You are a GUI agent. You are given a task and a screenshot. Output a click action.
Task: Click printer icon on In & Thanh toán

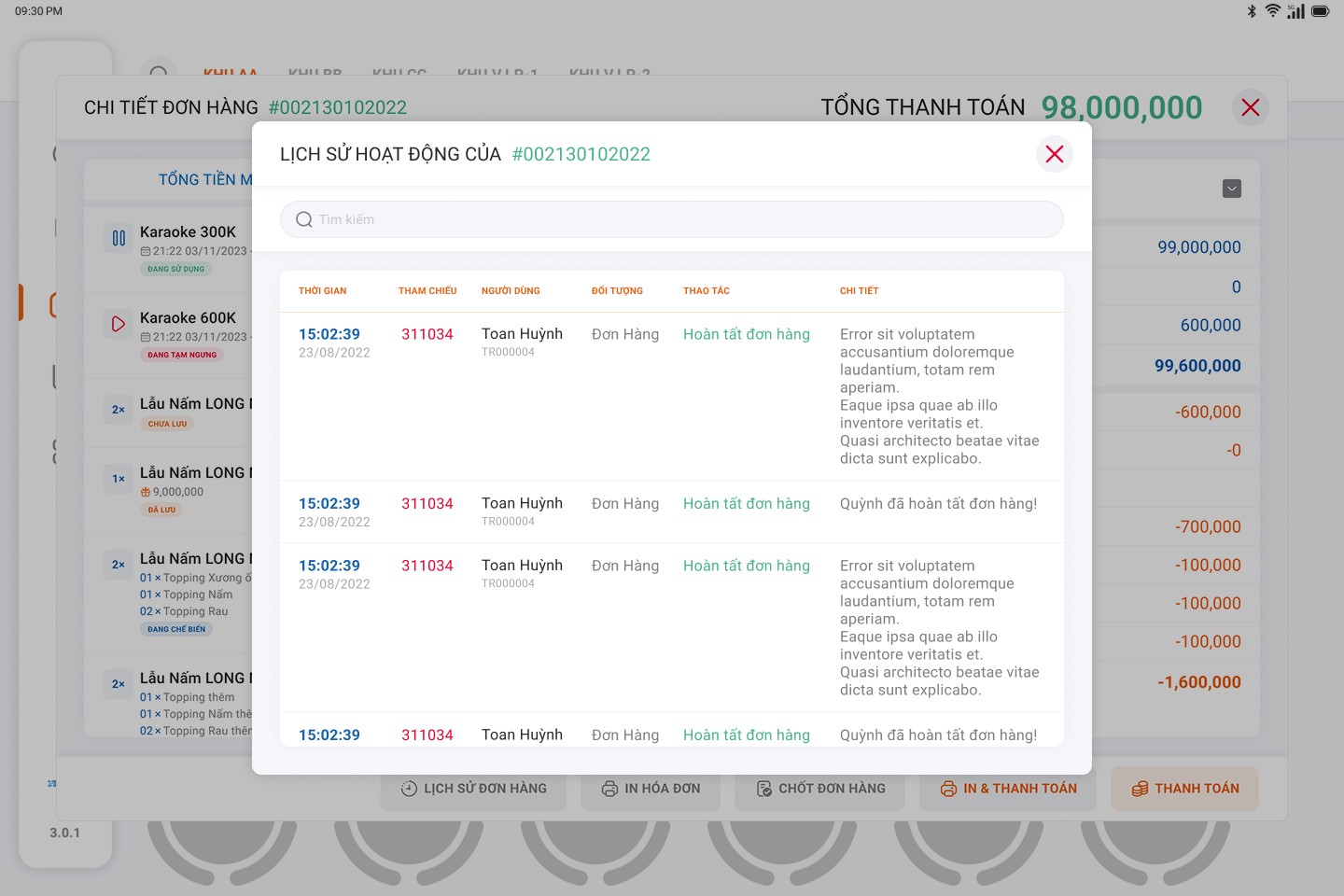pos(949,789)
